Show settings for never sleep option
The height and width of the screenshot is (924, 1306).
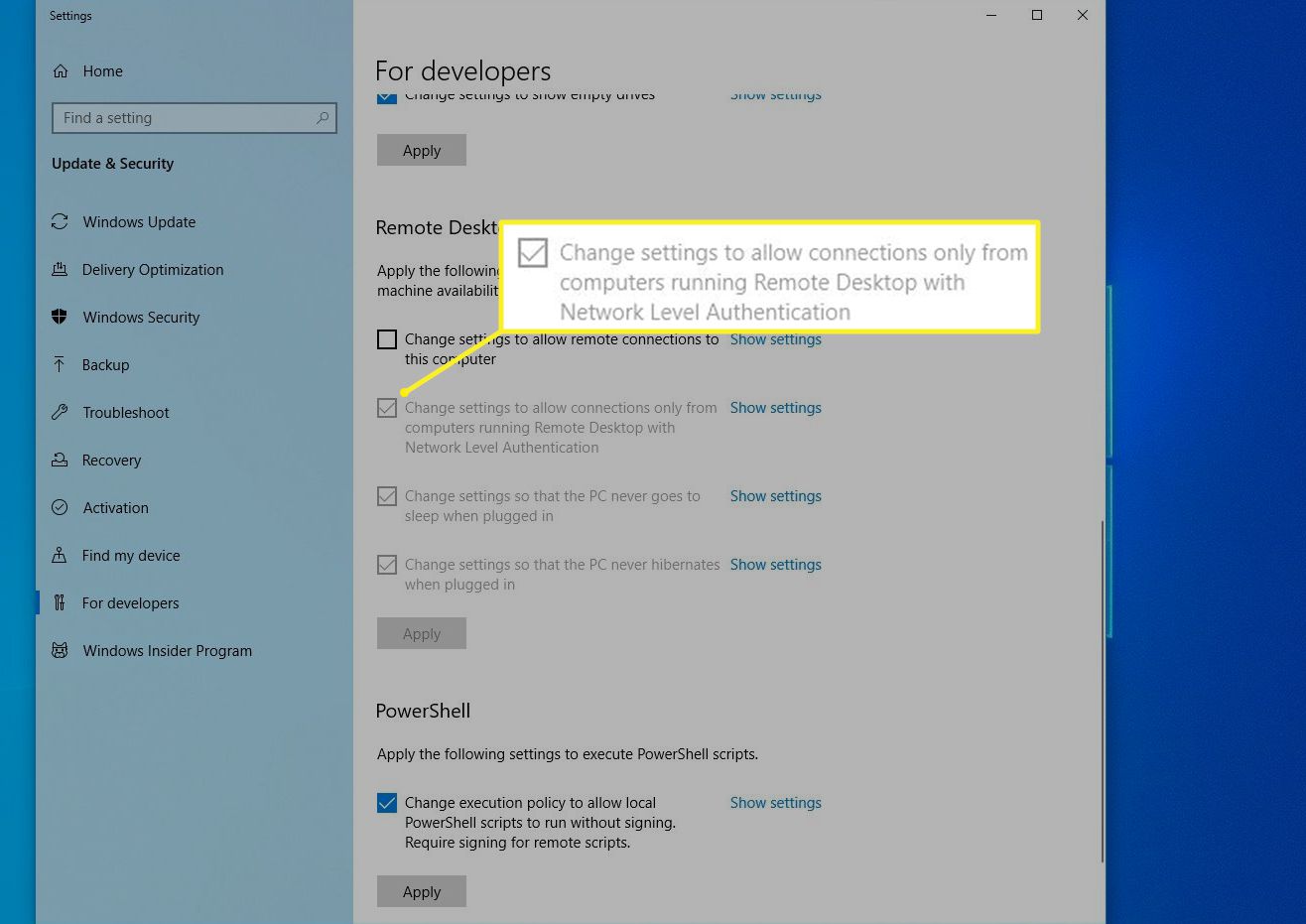776,496
